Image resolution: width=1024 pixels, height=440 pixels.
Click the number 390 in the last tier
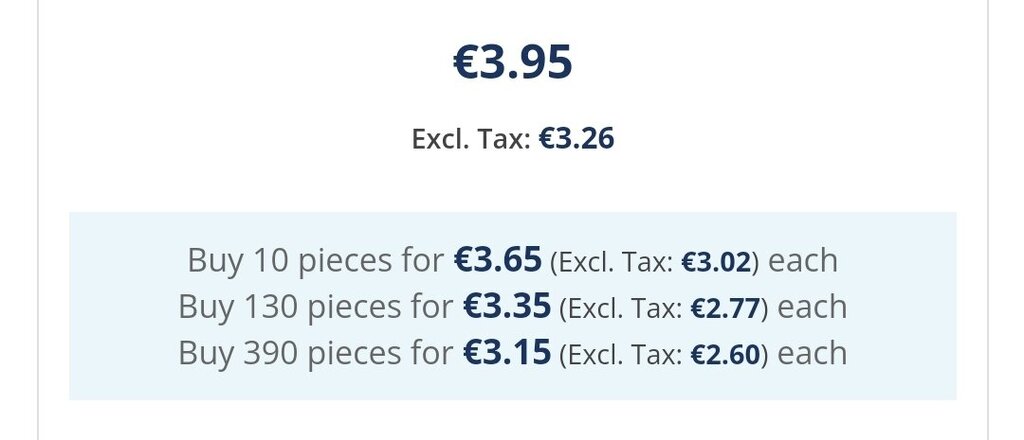point(263,353)
